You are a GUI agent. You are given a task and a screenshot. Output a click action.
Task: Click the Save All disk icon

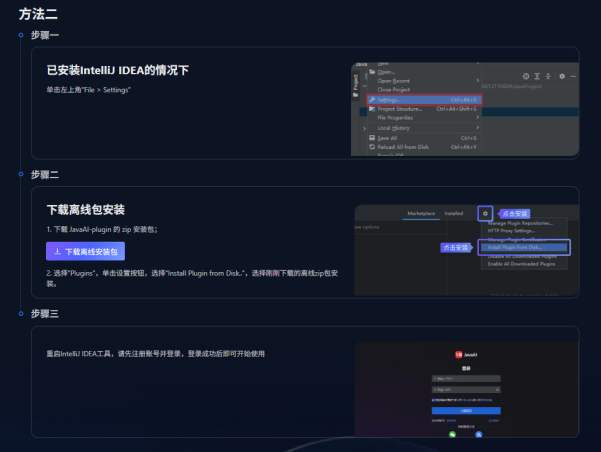[372, 138]
